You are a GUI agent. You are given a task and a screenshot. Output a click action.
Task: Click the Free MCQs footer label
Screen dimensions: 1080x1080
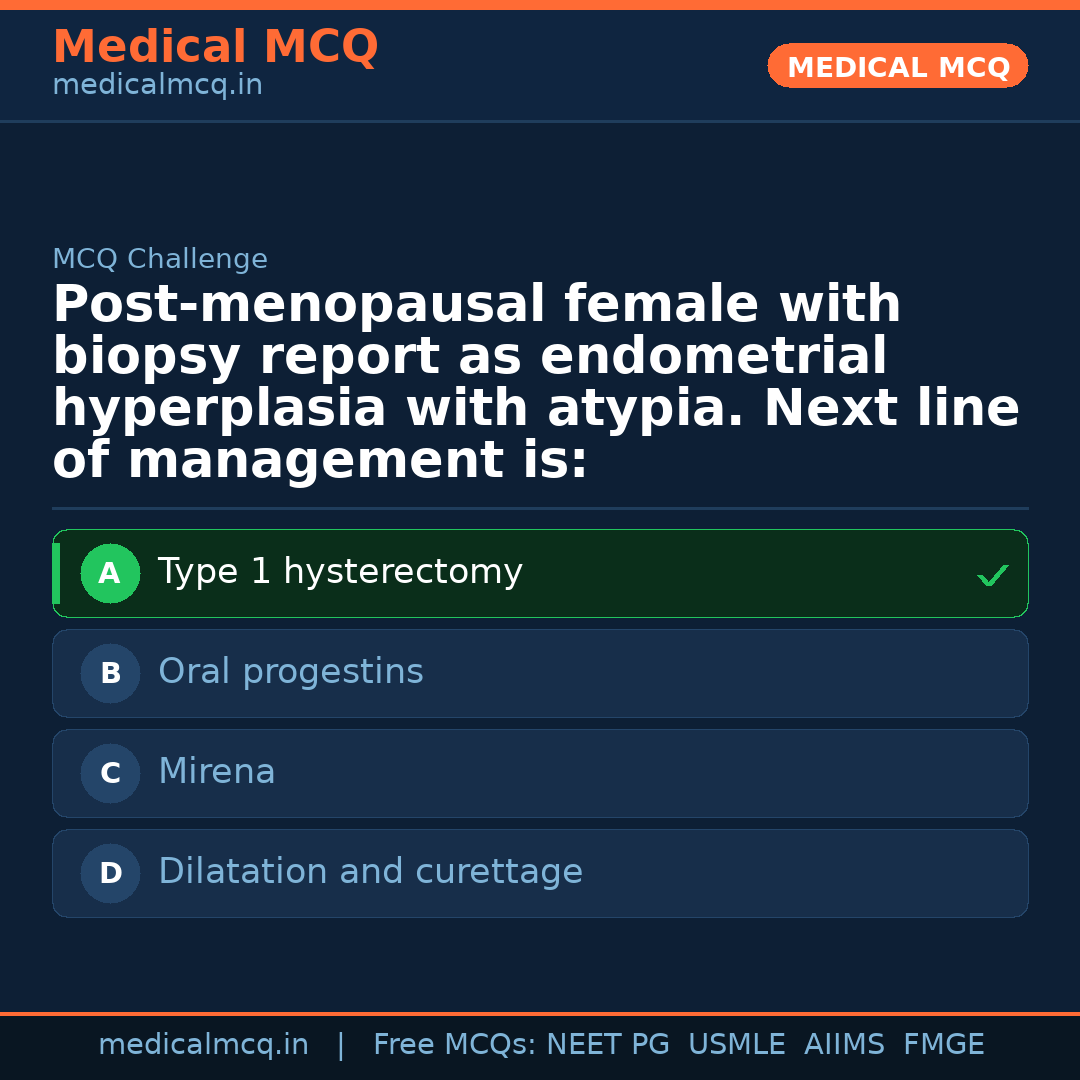coord(455,1045)
